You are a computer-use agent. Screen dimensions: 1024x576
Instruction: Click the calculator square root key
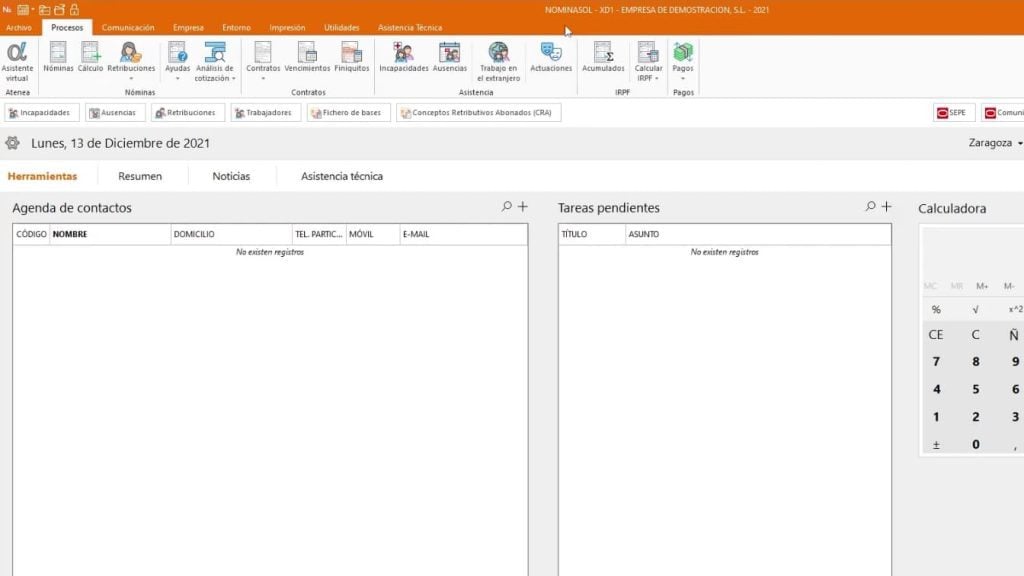[975, 310]
